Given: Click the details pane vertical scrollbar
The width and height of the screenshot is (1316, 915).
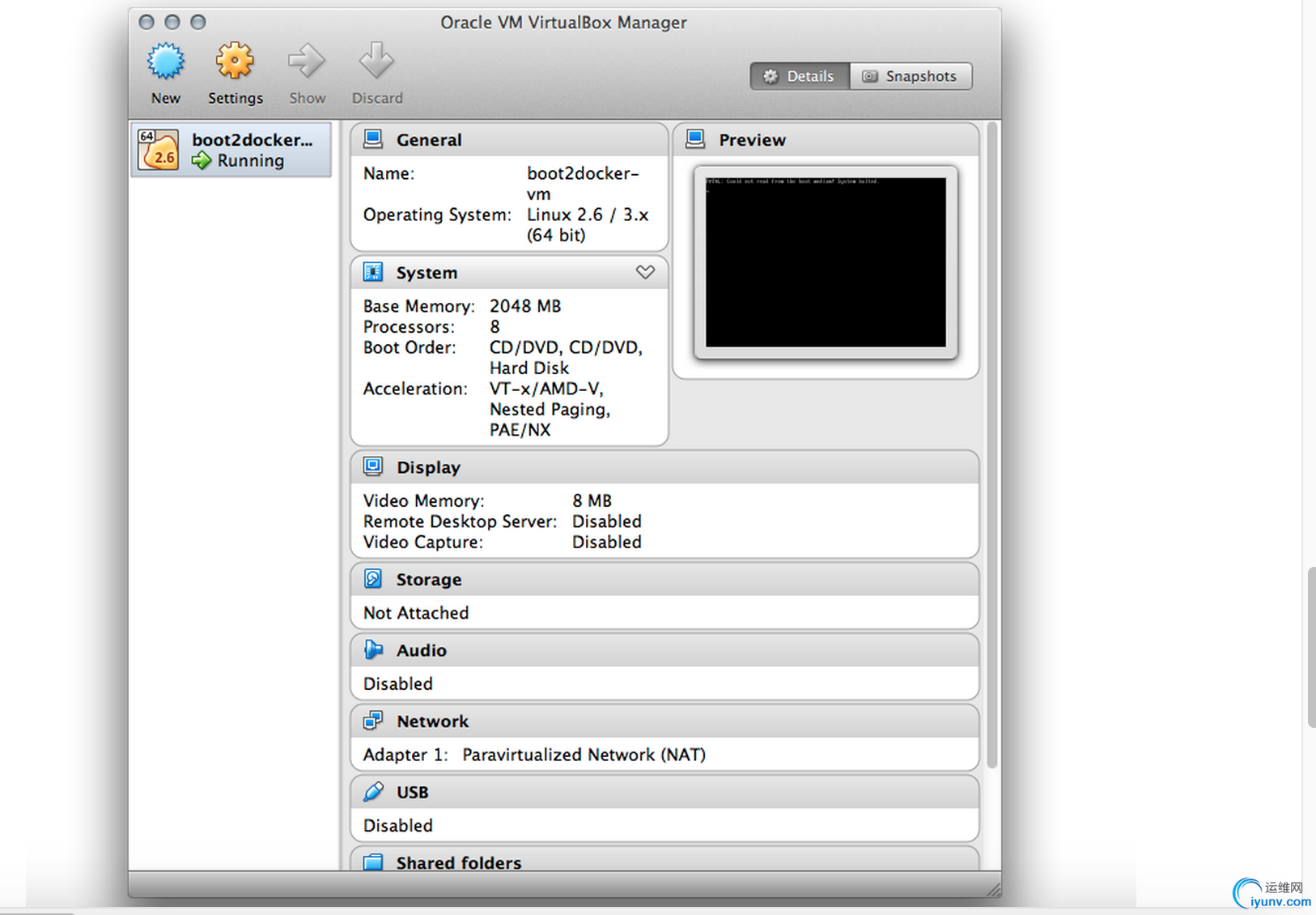Looking at the screenshot, I should [992, 445].
